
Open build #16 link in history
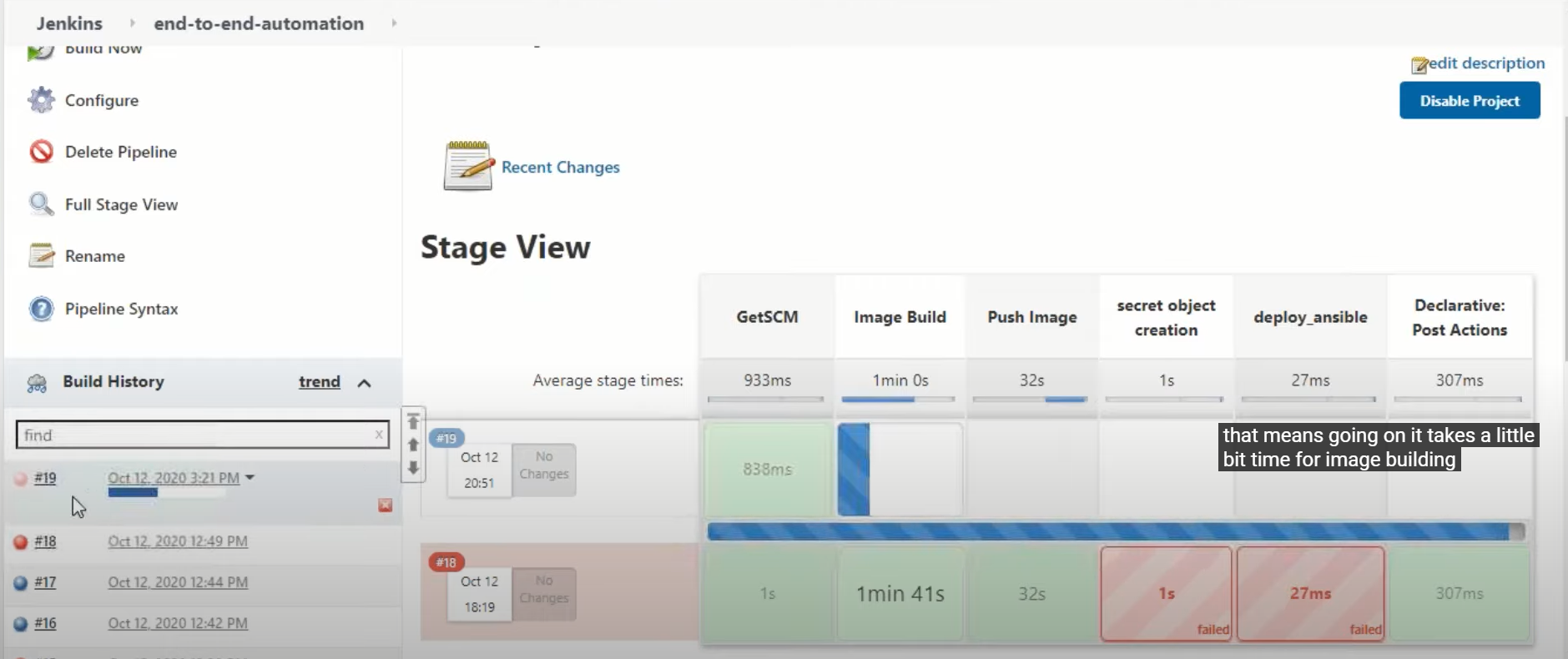45,623
